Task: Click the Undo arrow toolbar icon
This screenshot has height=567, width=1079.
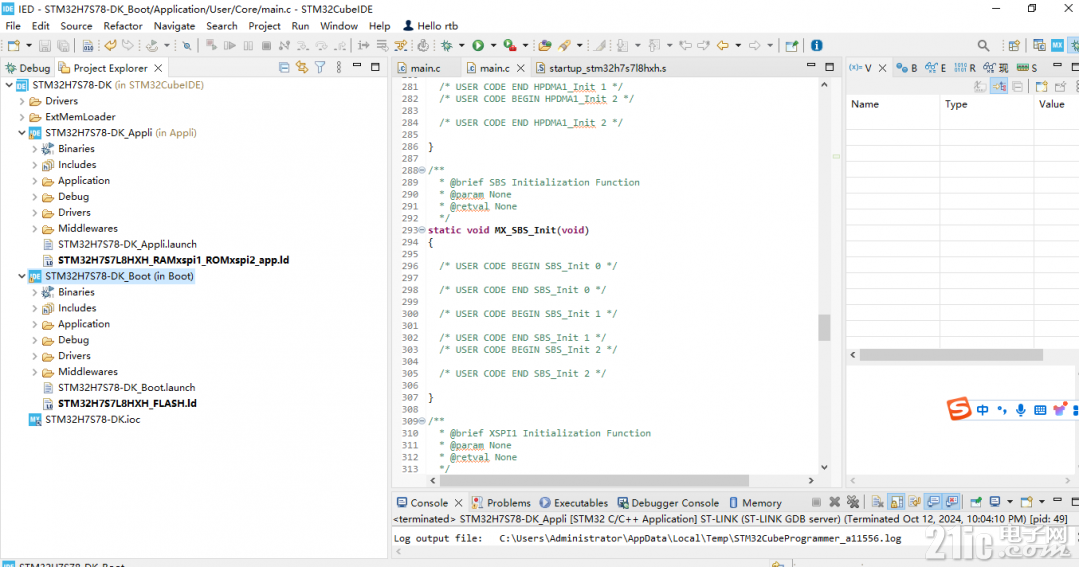Action: (110, 45)
